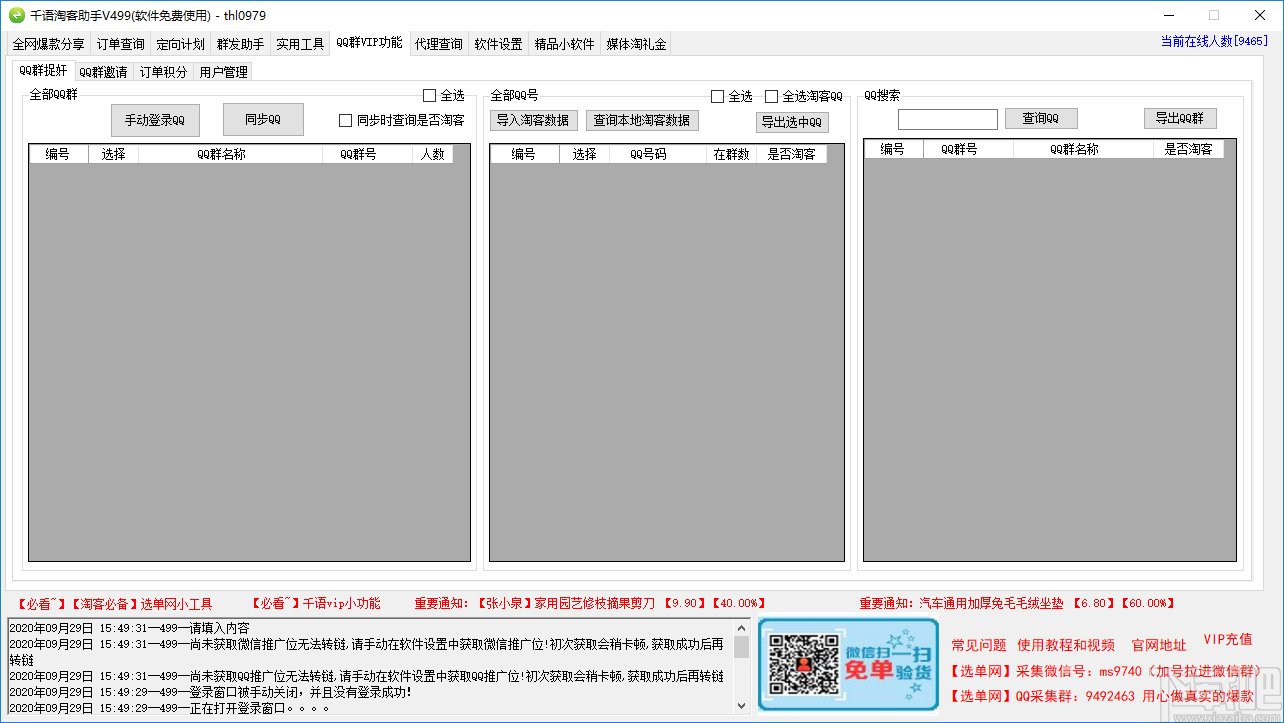Open 【必看~】千语vip小功能 link
The width and height of the screenshot is (1284, 723).
coord(315,604)
